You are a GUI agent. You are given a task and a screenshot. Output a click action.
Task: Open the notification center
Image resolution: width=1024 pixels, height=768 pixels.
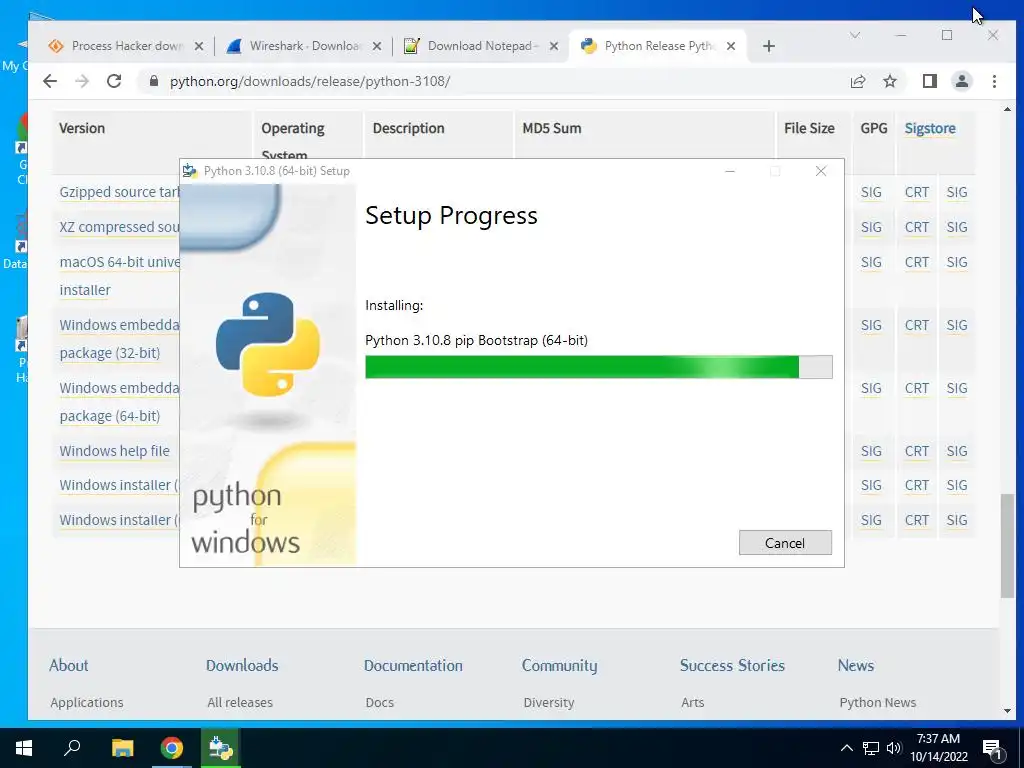click(992, 749)
